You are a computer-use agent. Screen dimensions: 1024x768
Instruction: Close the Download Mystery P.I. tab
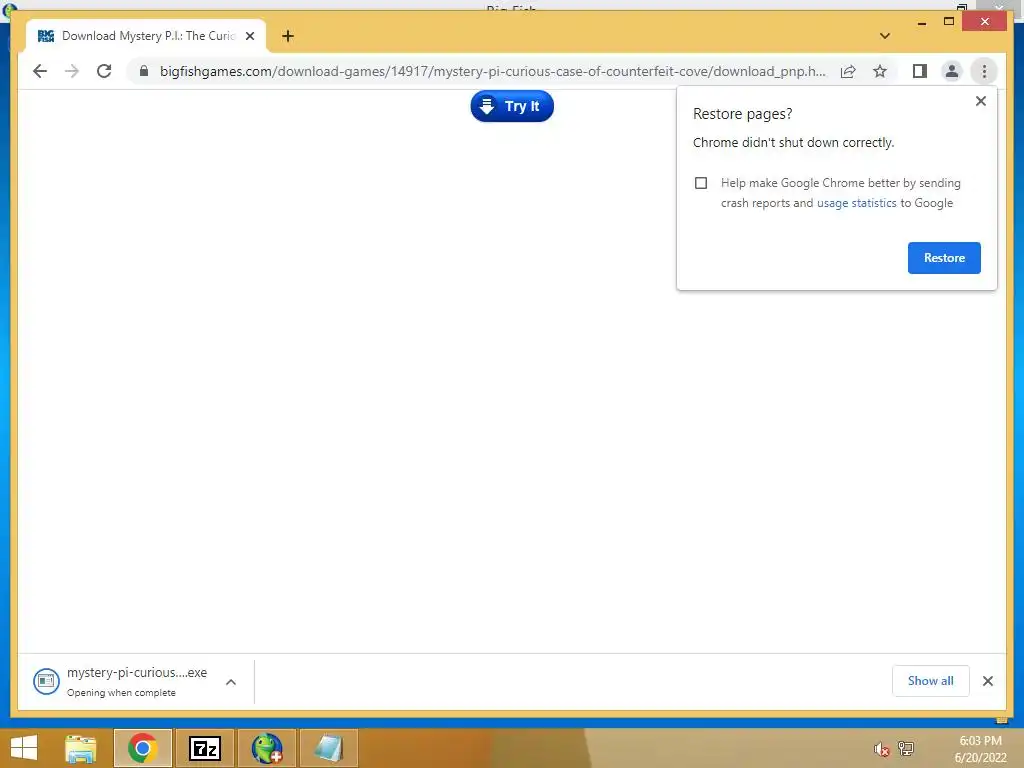coord(249,36)
